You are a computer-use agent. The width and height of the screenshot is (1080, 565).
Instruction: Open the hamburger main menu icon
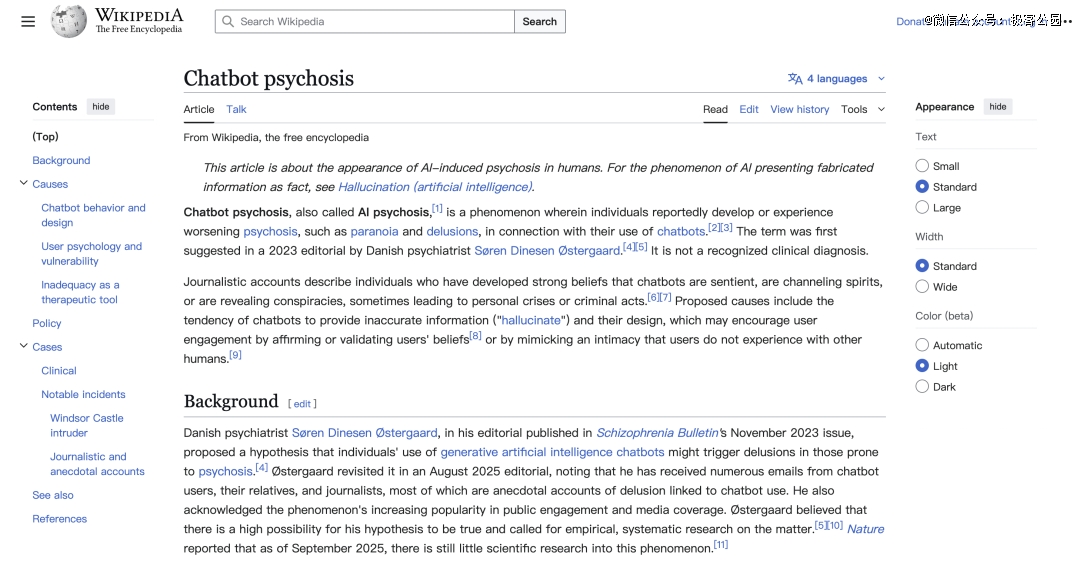[x=28, y=21]
